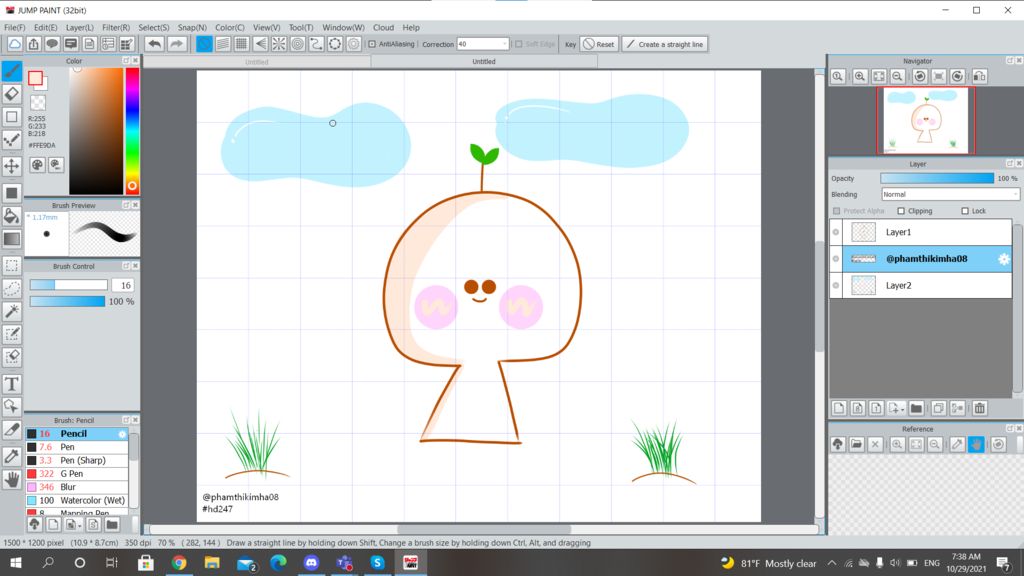Image resolution: width=1024 pixels, height=576 pixels.
Task: Add a new layer folder
Action: tap(916, 408)
